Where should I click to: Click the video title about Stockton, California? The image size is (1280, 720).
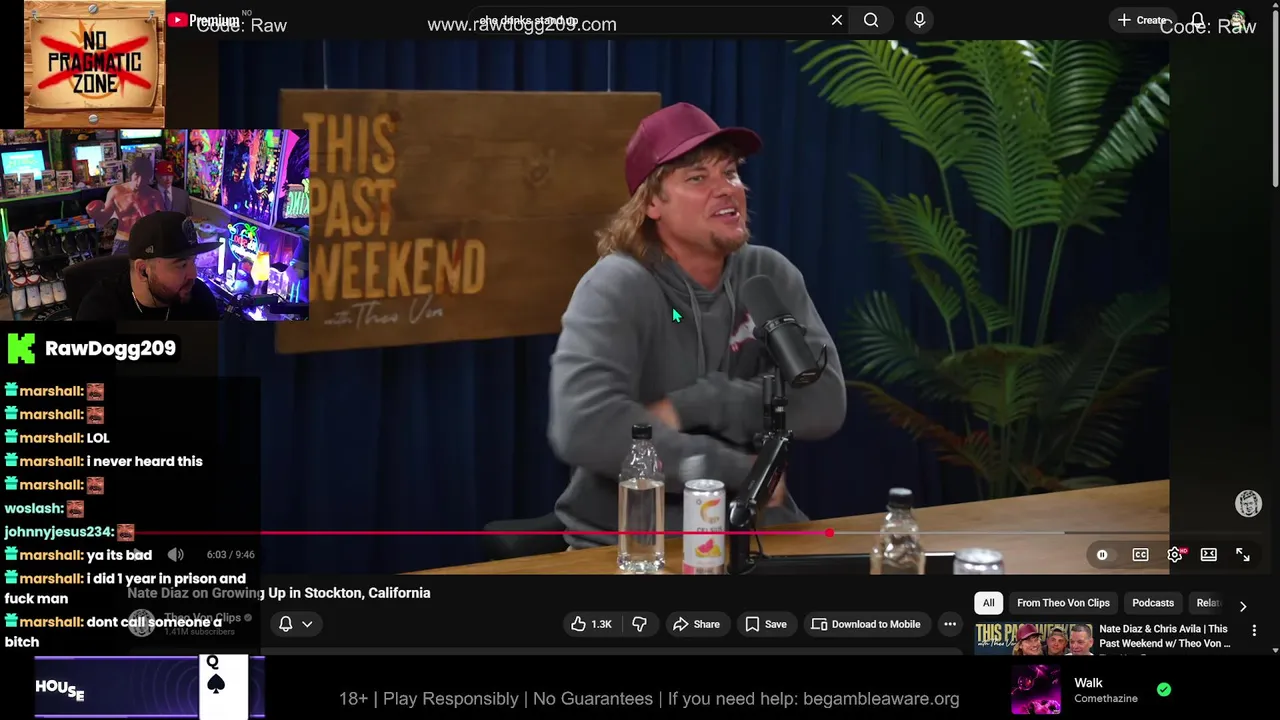[279, 593]
